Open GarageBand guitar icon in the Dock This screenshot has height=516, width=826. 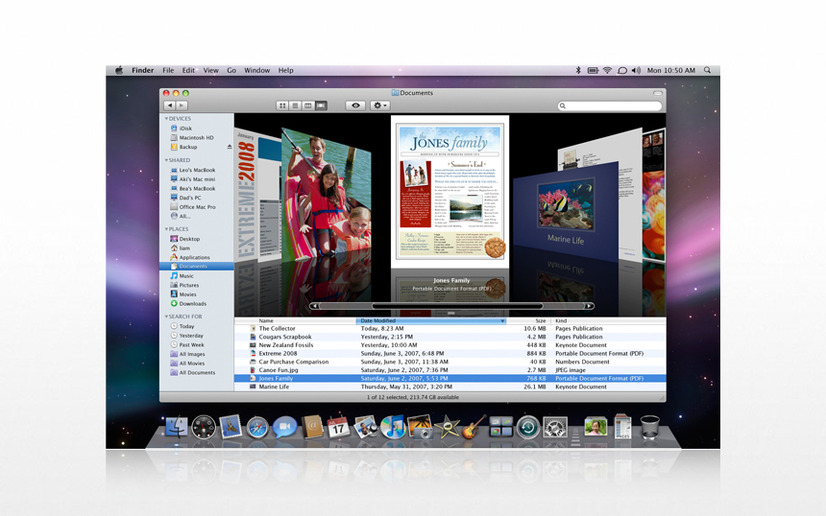[x=474, y=426]
